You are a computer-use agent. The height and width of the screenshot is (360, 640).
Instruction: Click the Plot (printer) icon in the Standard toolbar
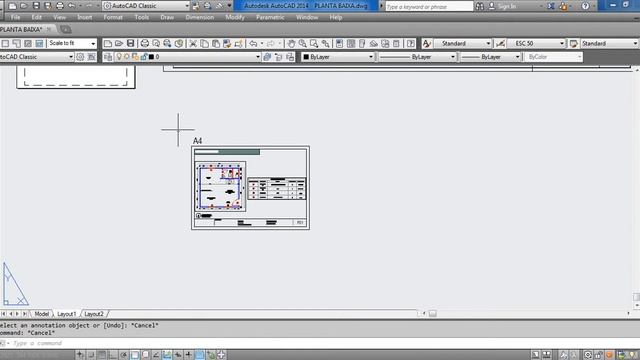[x=144, y=43]
